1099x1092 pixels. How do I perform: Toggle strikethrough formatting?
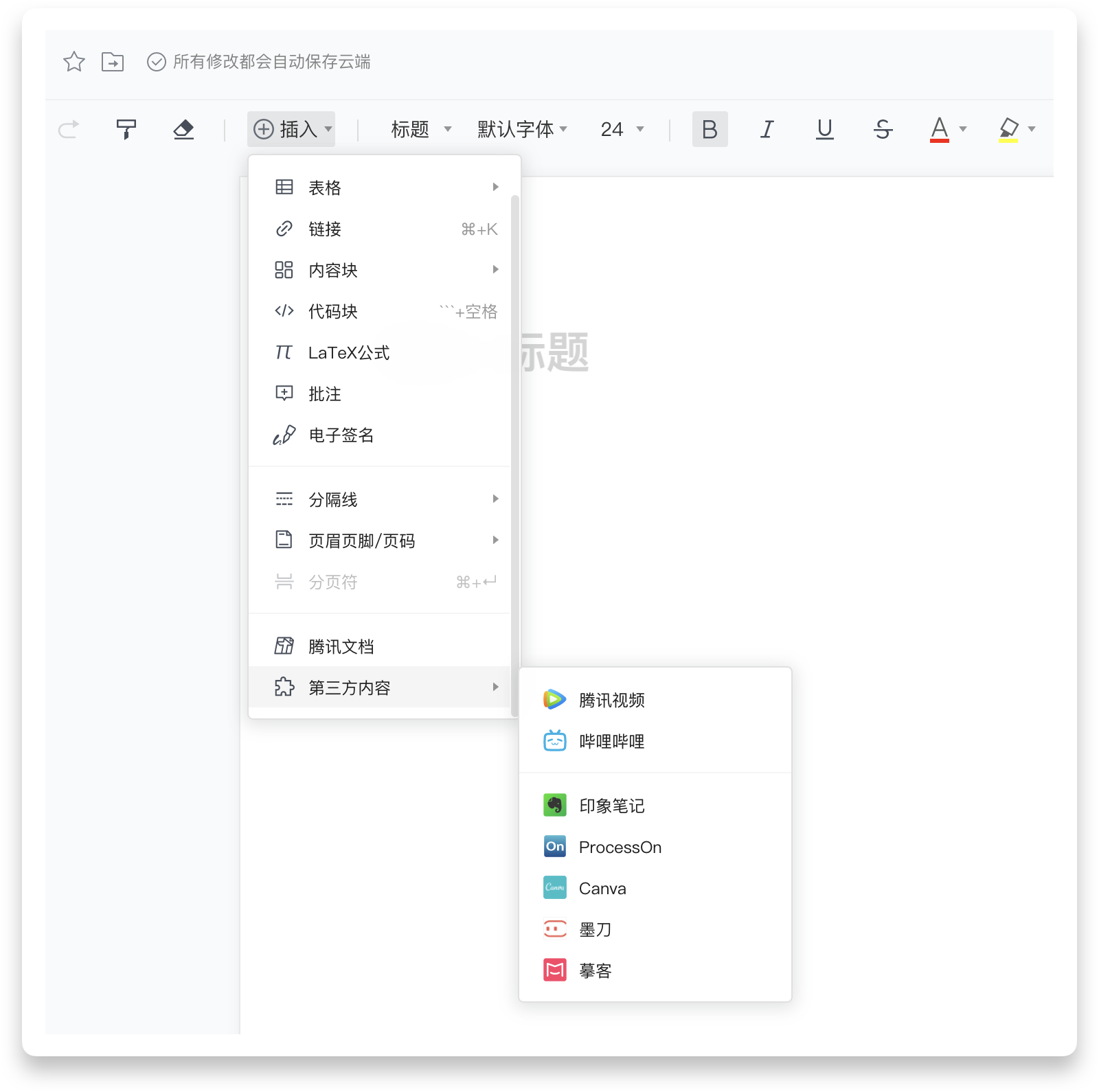[x=883, y=129]
